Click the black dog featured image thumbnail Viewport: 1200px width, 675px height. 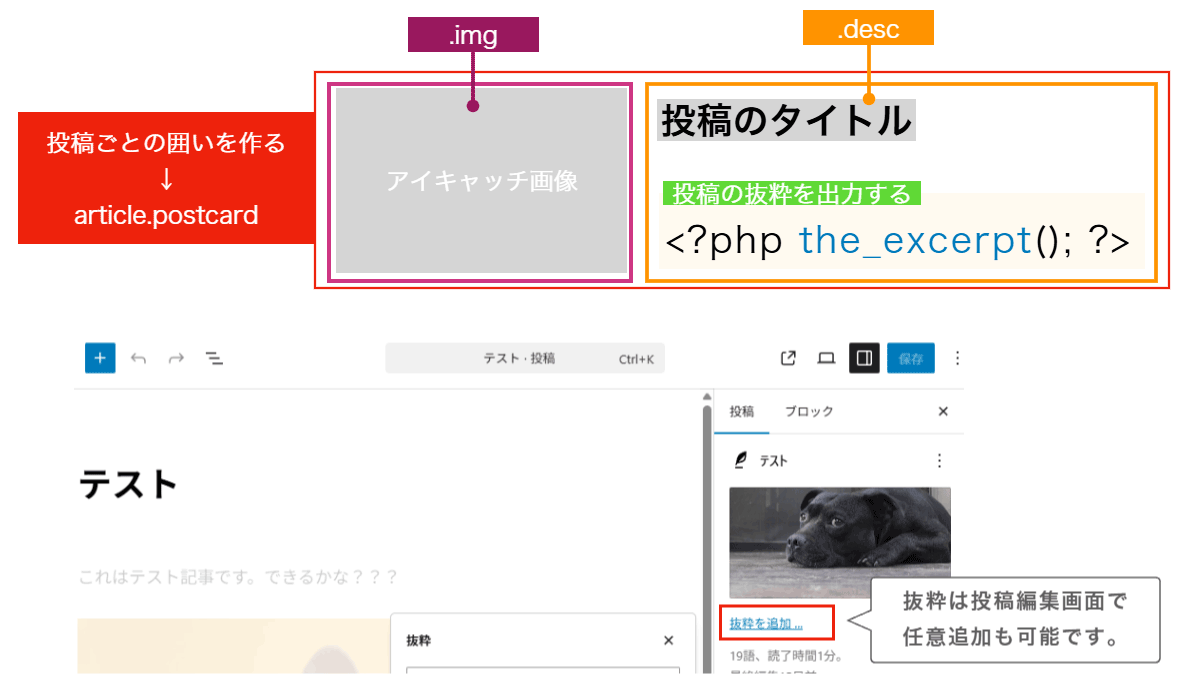(839, 543)
